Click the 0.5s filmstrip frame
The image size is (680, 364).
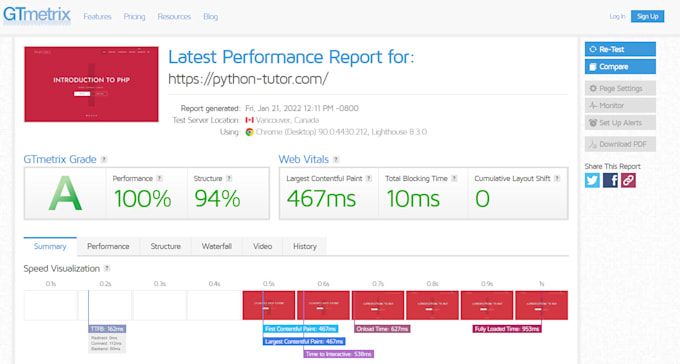pyautogui.click(x=269, y=305)
